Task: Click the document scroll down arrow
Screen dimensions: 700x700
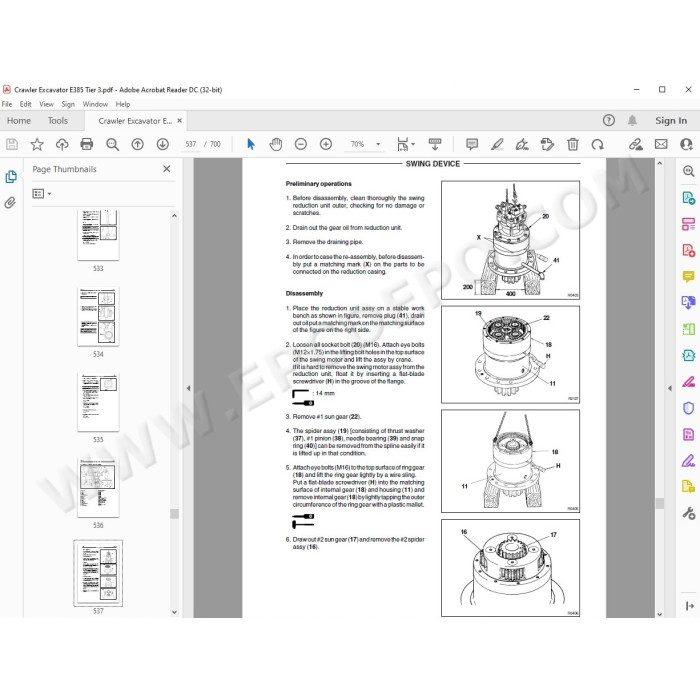Action: pos(660,614)
